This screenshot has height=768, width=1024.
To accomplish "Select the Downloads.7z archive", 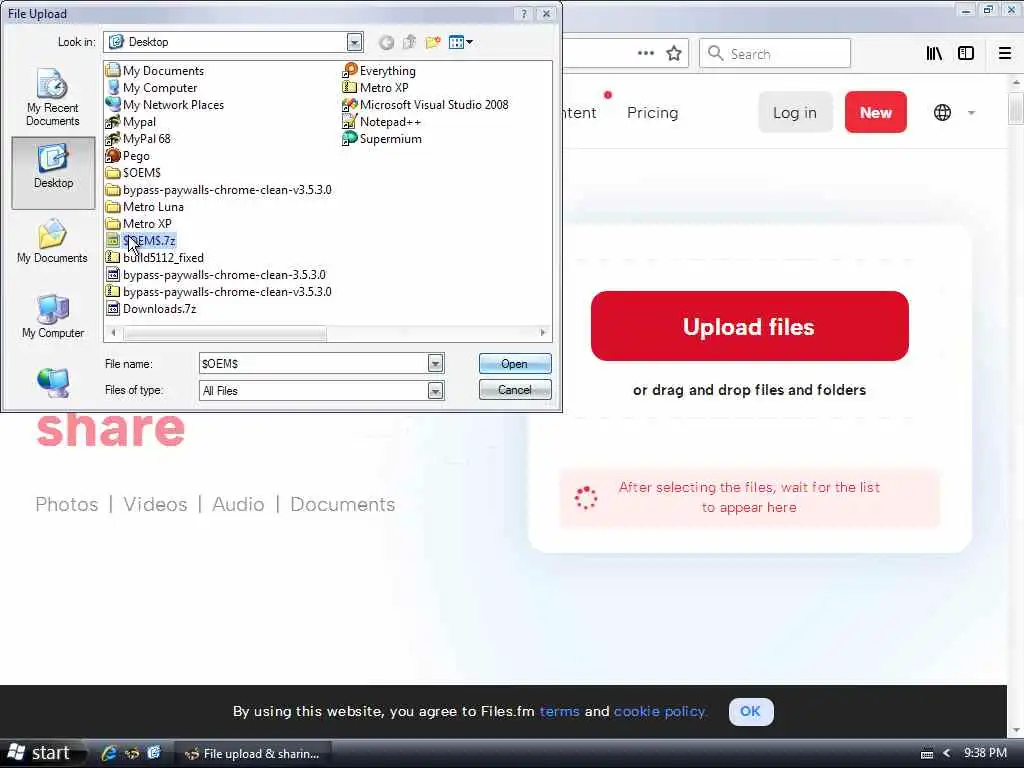I will pos(151,308).
